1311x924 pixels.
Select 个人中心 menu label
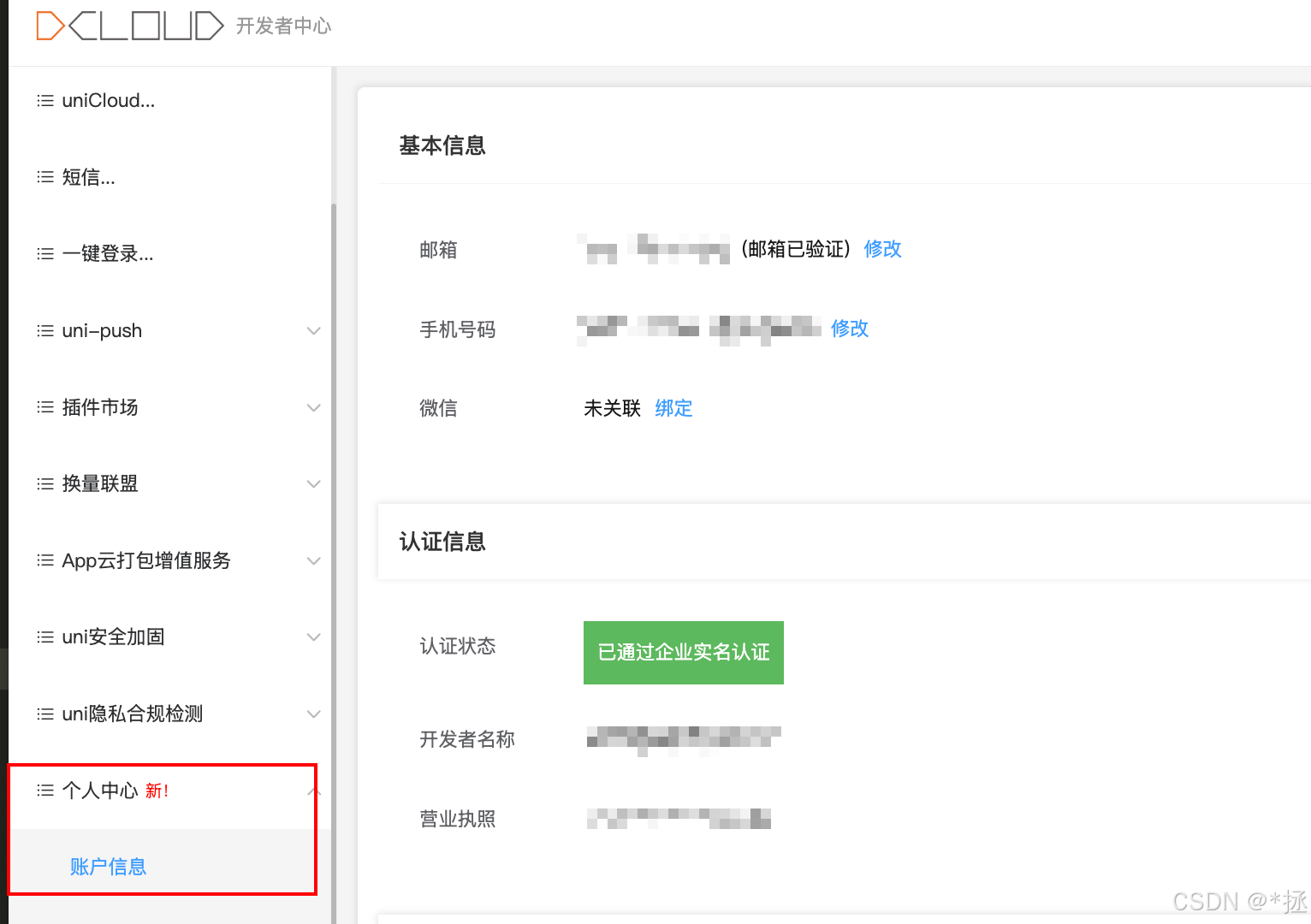(x=100, y=791)
